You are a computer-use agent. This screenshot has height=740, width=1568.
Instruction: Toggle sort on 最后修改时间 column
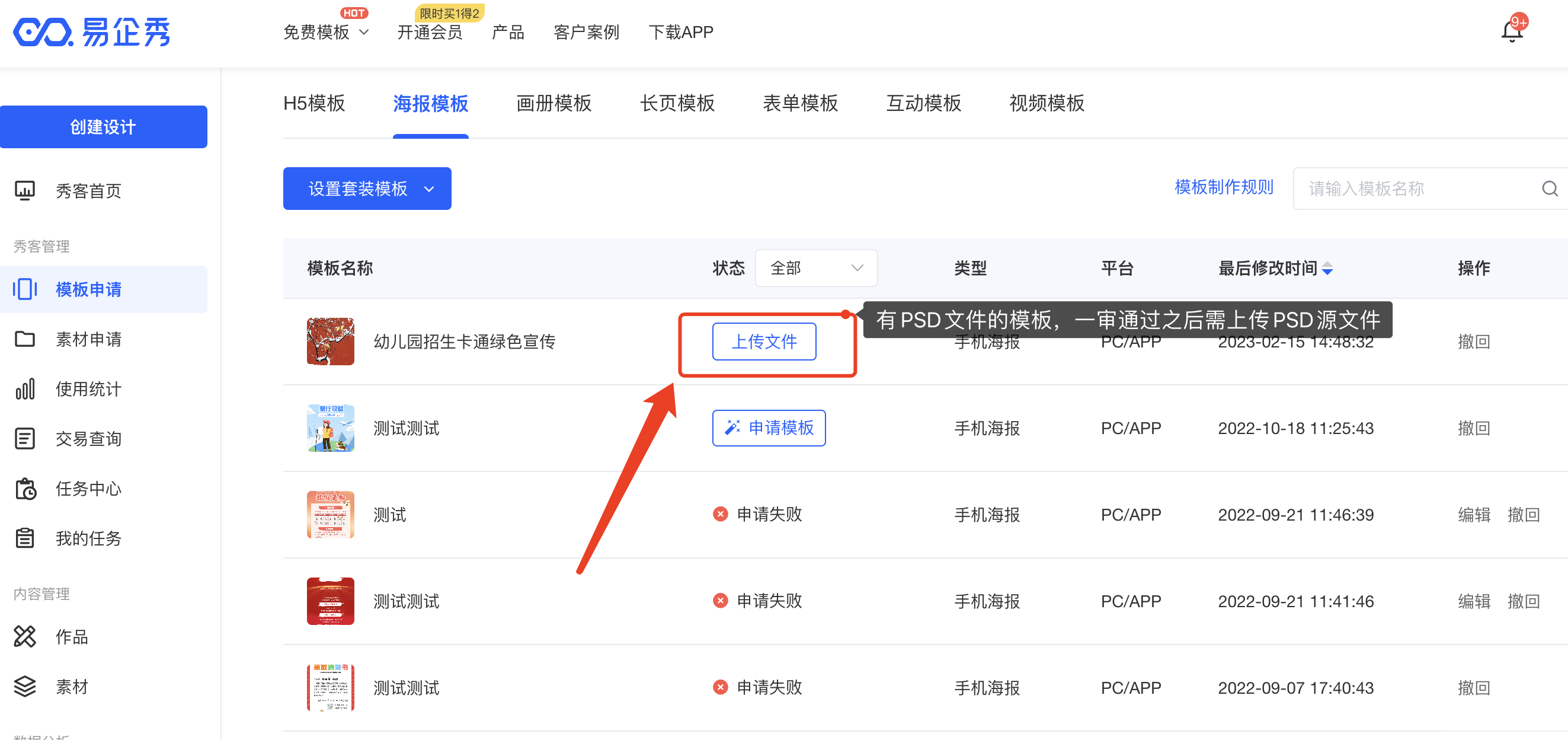1327,268
